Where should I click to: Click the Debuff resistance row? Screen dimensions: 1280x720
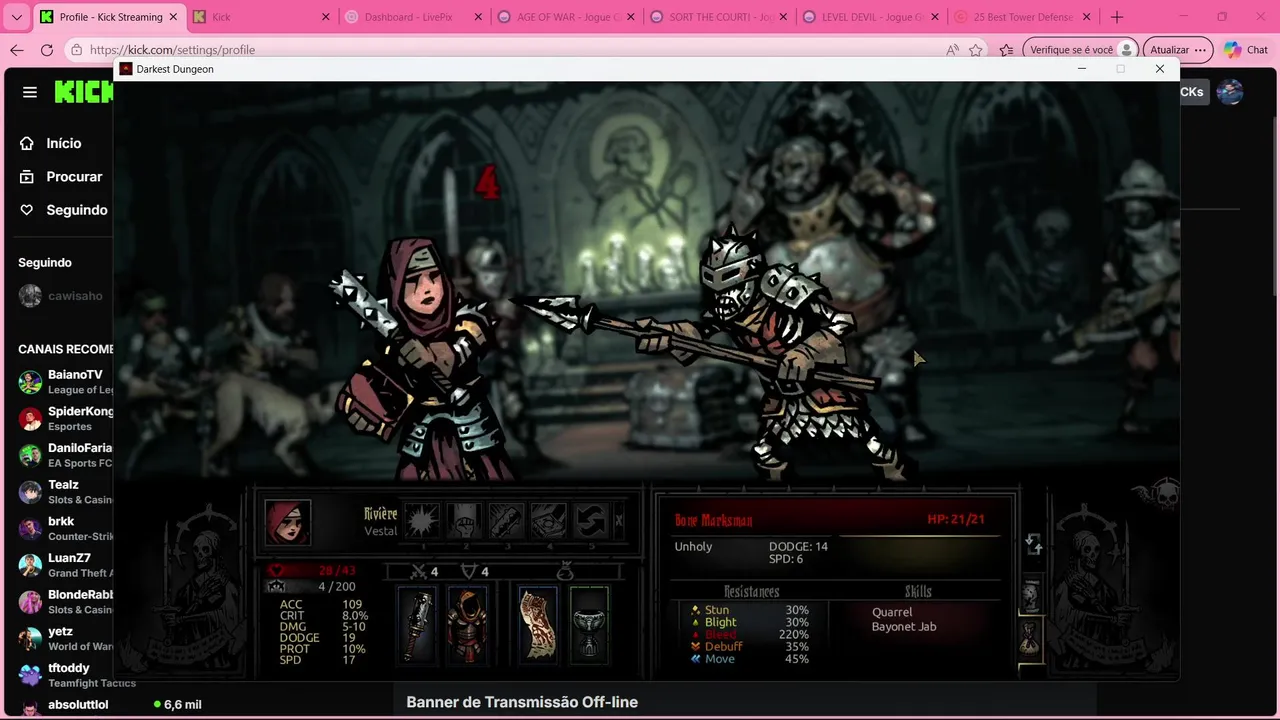point(749,646)
